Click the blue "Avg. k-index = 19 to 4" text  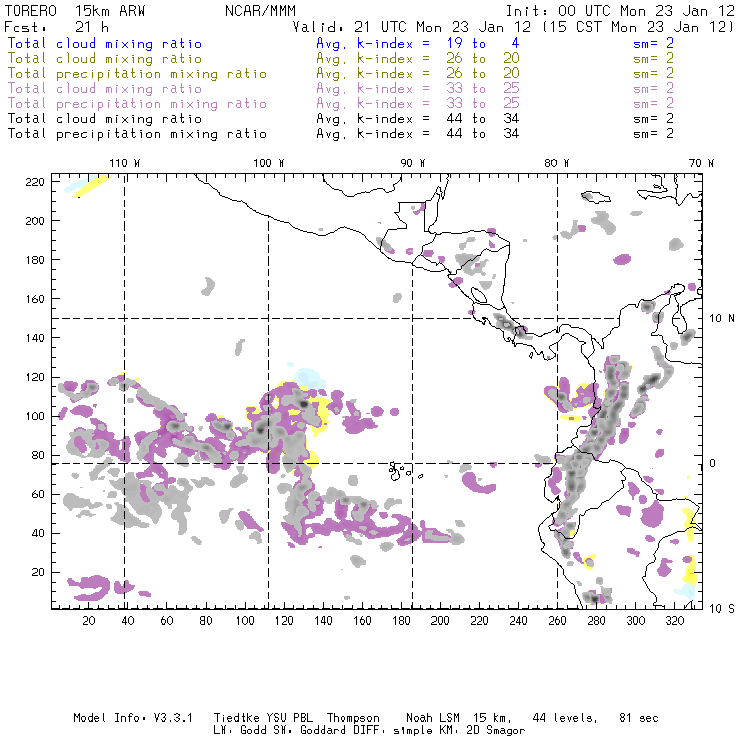pyautogui.click(x=418, y=44)
